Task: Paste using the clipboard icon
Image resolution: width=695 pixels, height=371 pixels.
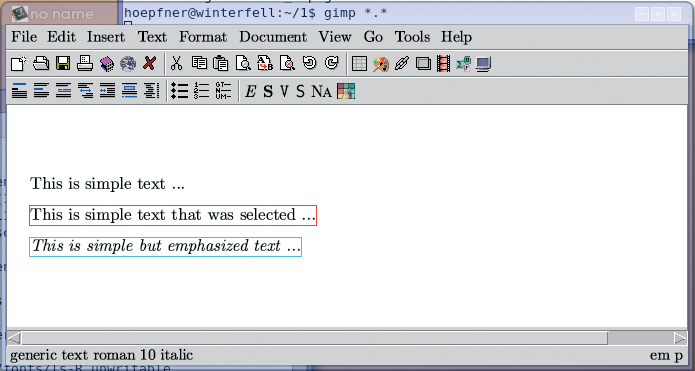Action: (220, 64)
